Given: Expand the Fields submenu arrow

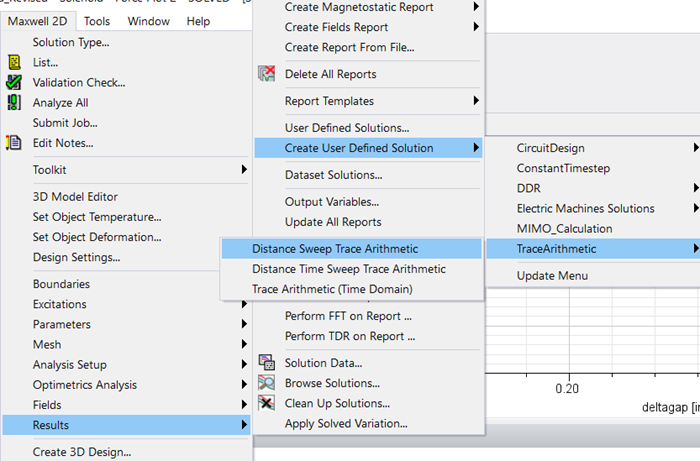Looking at the screenshot, I should [x=244, y=404].
